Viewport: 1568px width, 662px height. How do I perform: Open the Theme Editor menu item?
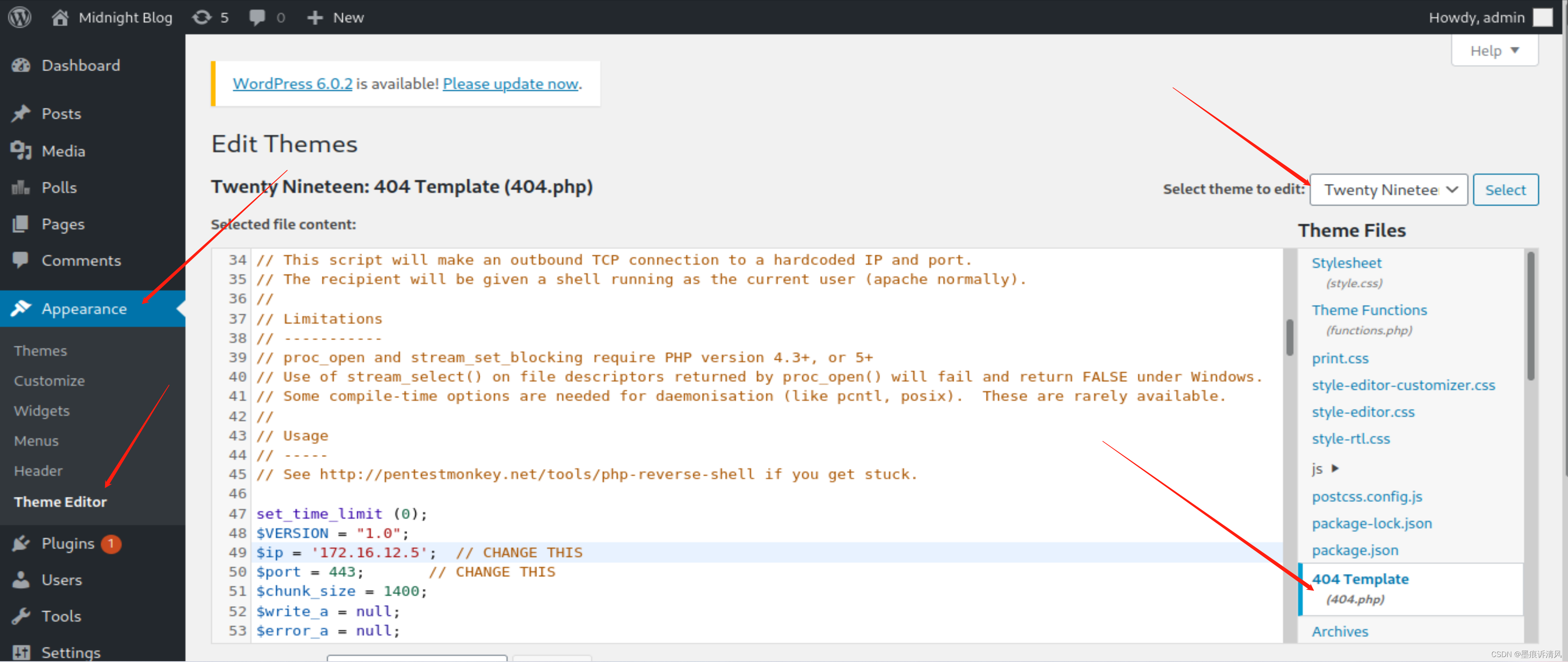click(60, 501)
